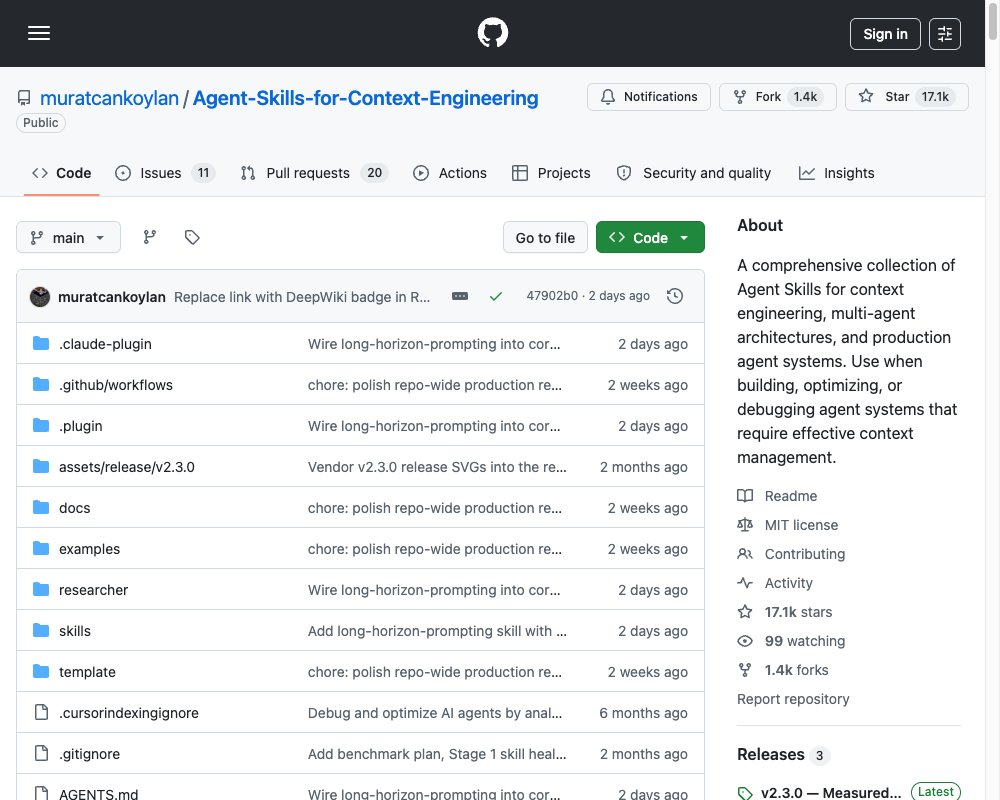This screenshot has height=800, width=1000.
Task: Open the docs folder
Action: pos(75,508)
